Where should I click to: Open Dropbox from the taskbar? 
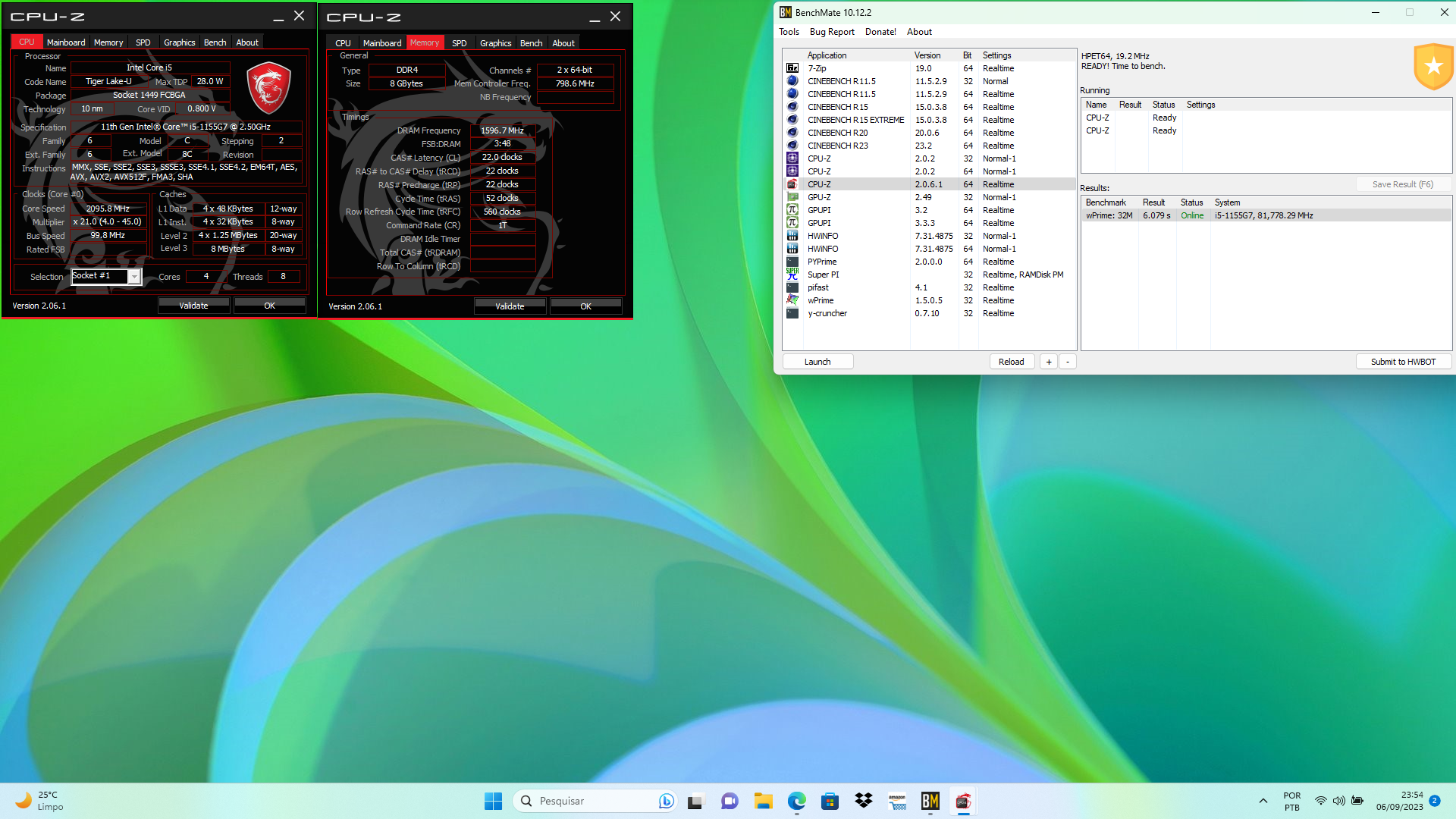[x=863, y=801]
